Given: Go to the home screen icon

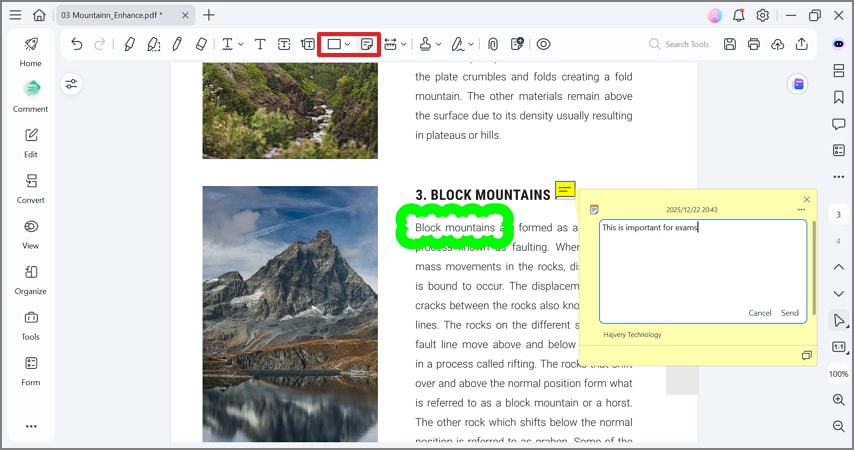Looking at the screenshot, I should (x=39, y=15).
